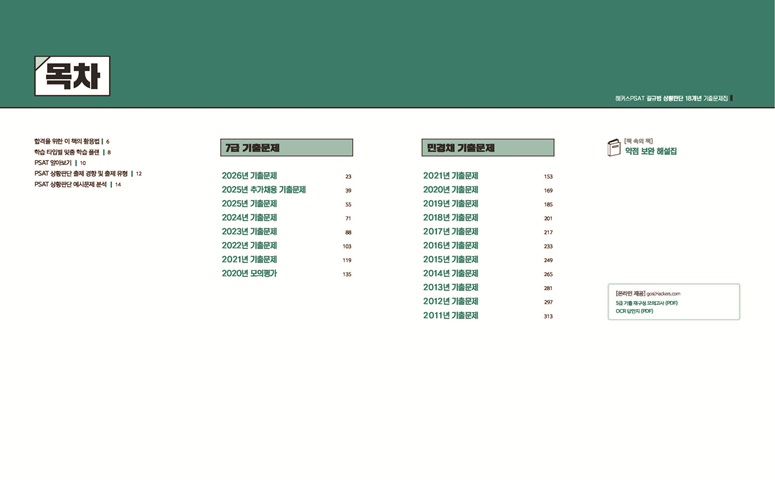Click page number 297 beside 2012년
Screen dimensions: 775x480
tap(548, 302)
